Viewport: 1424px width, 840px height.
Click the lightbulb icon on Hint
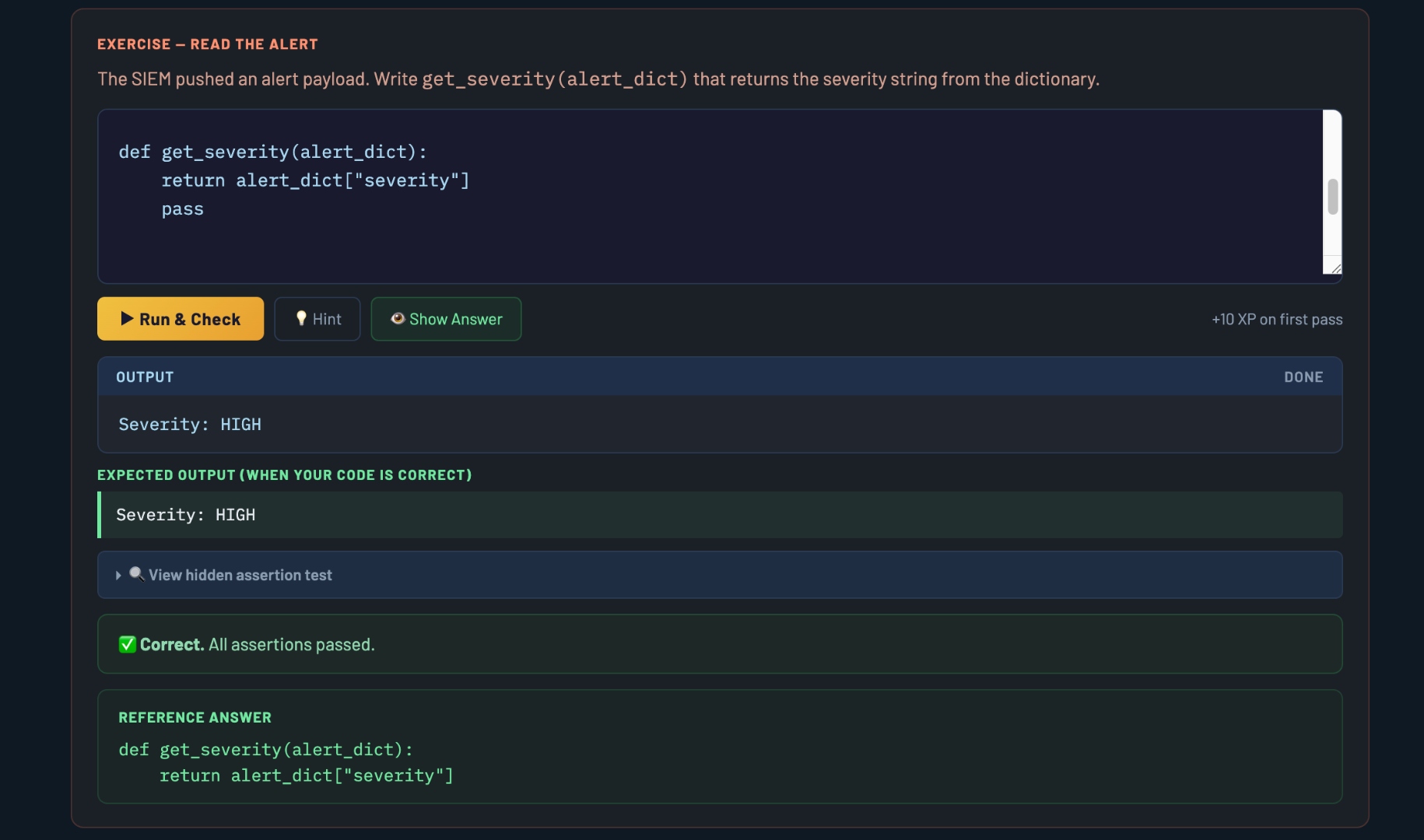[301, 318]
